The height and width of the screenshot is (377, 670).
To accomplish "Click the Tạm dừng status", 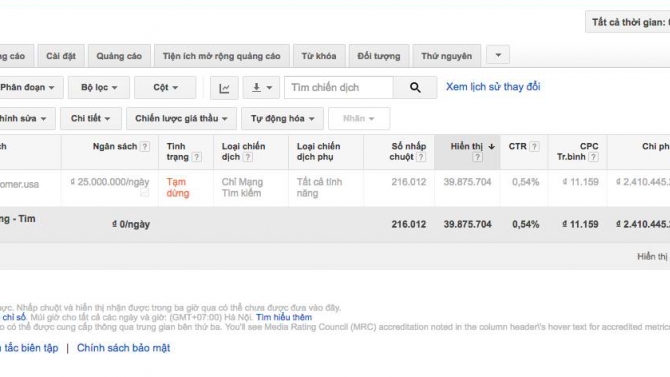I will (x=178, y=188).
